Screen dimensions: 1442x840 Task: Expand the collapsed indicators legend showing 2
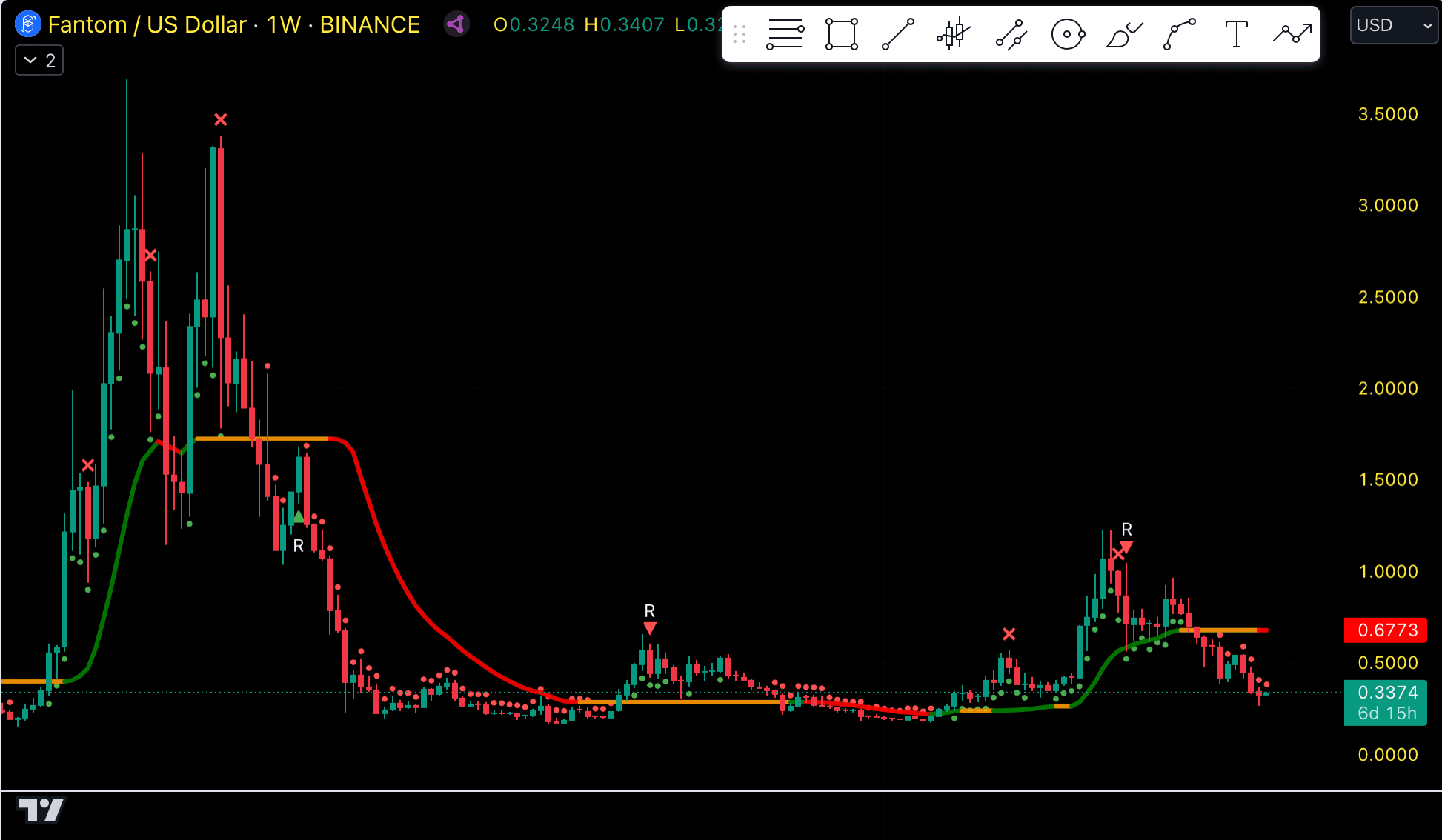(39, 61)
